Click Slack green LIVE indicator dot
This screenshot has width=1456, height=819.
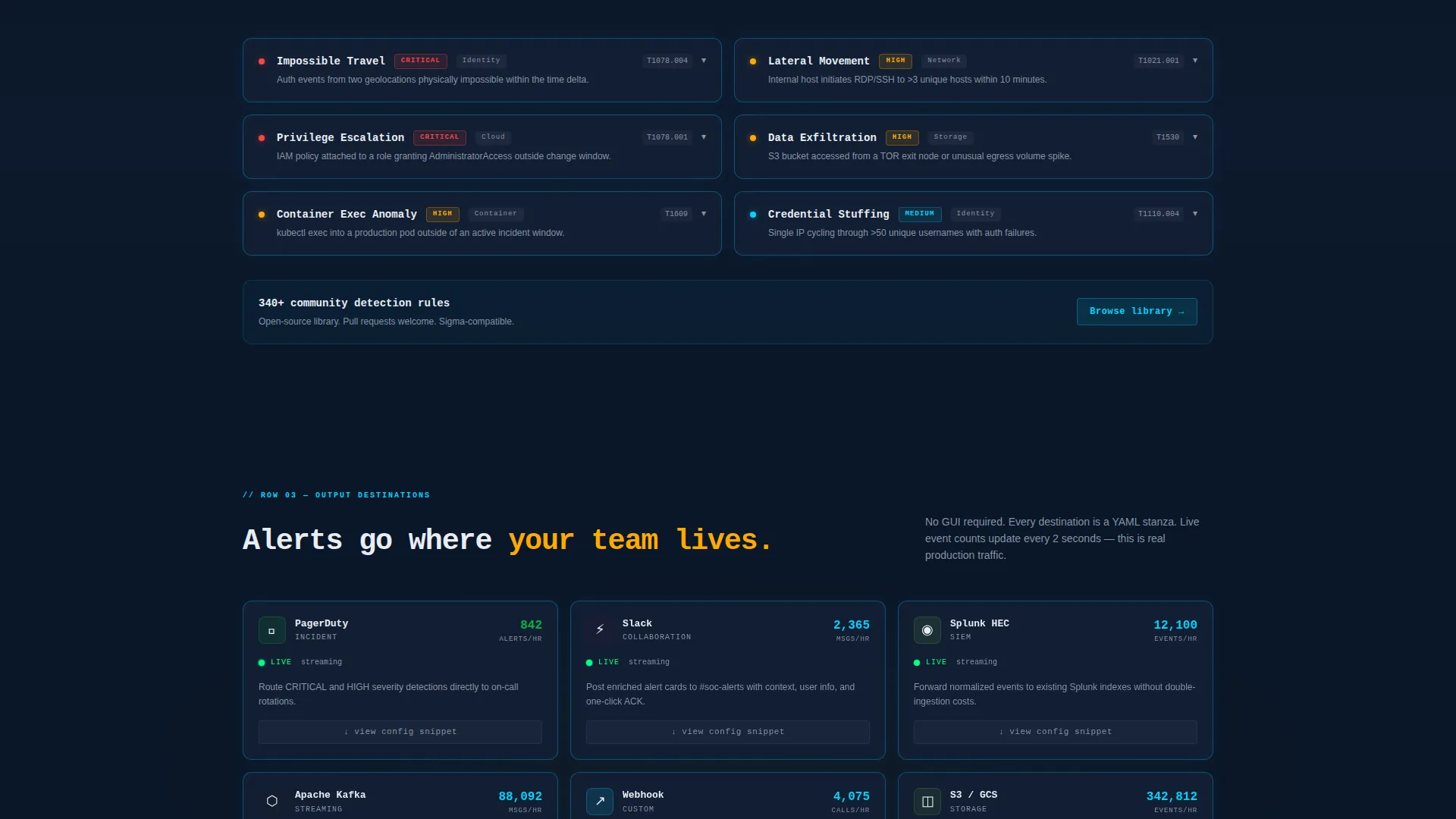pos(589,663)
